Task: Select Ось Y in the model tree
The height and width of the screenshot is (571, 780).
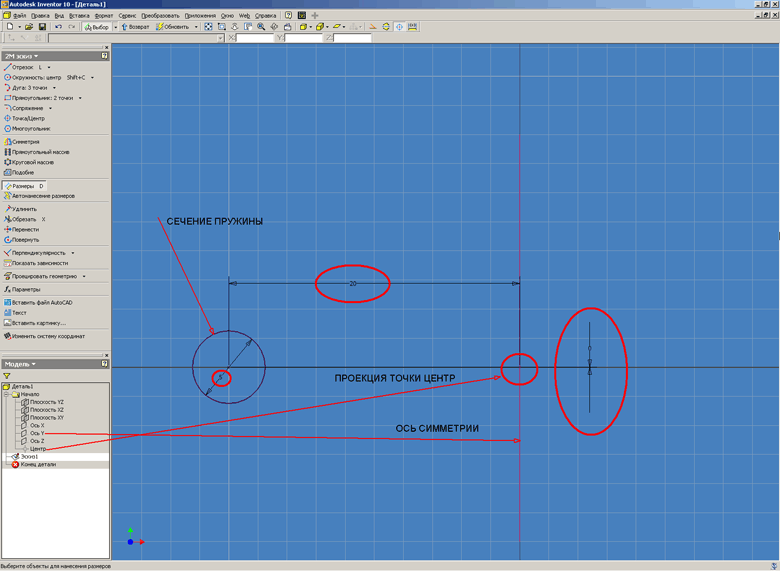Action: point(33,433)
